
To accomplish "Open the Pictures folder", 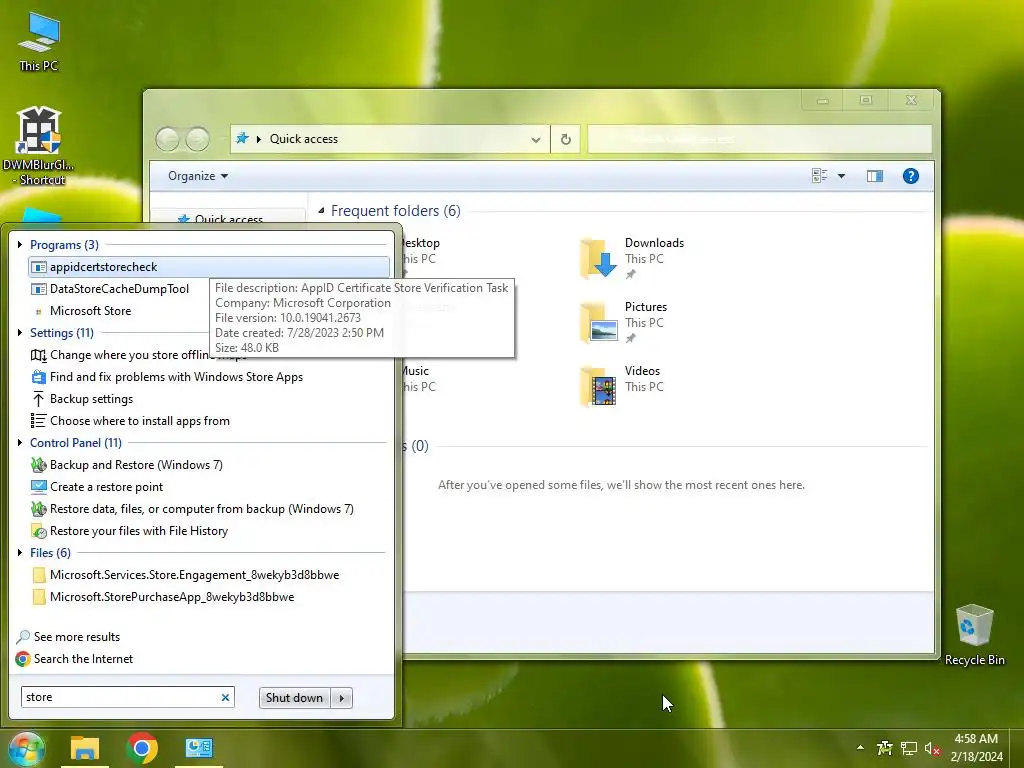I will [x=623, y=323].
